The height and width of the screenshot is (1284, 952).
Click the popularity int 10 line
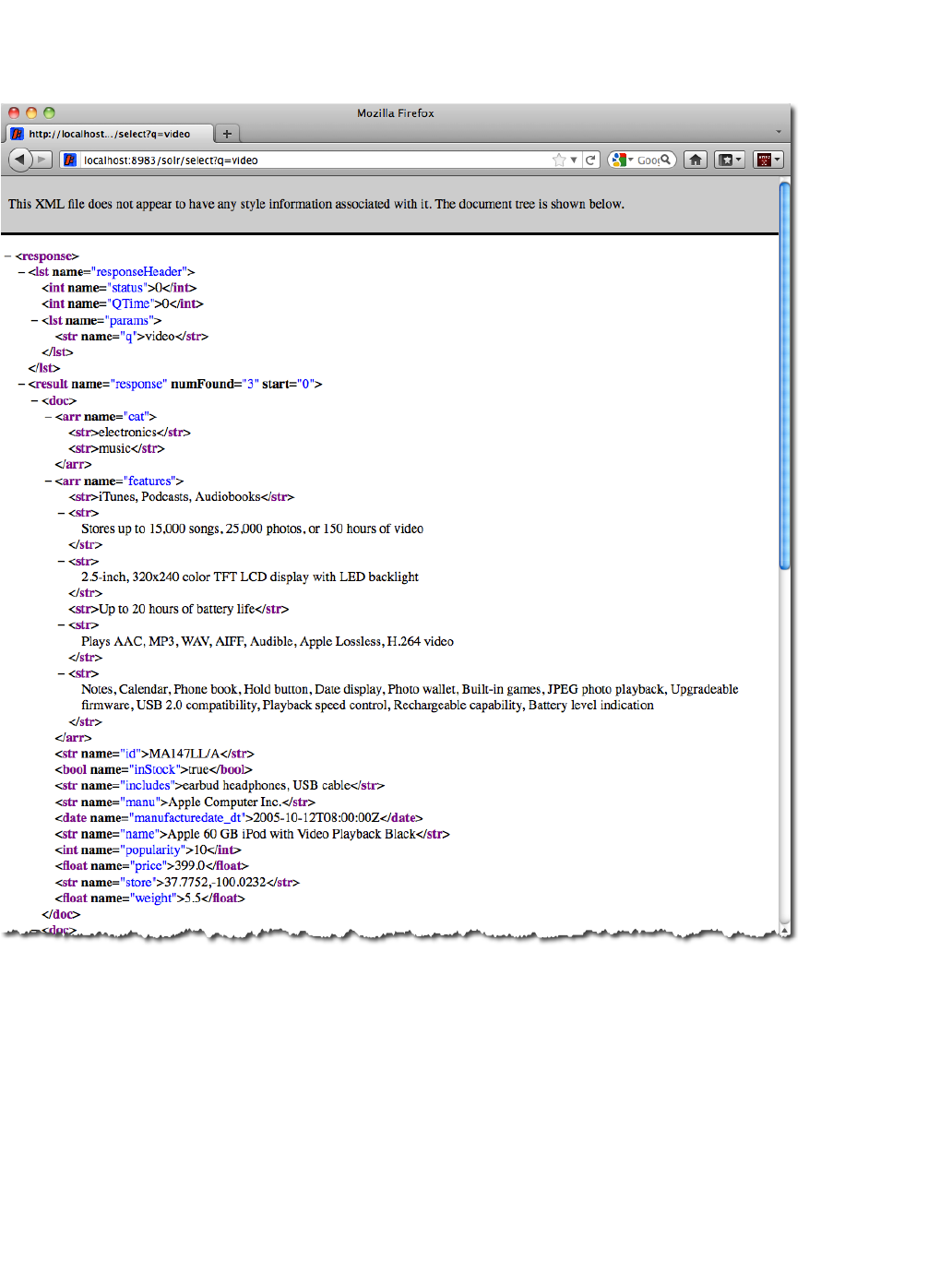coord(149,850)
